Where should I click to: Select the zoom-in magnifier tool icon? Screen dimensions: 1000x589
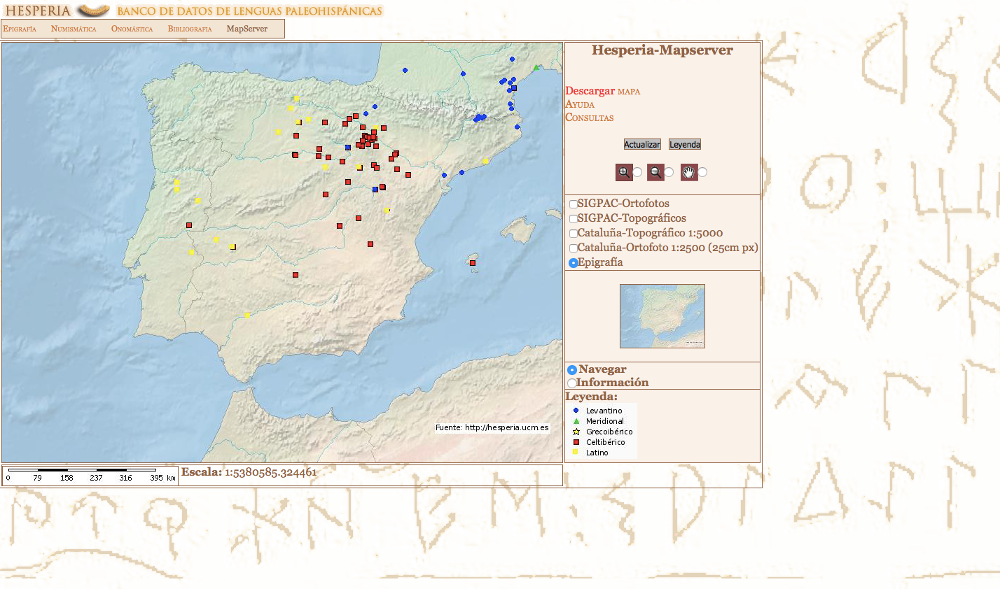click(x=624, y=172)
